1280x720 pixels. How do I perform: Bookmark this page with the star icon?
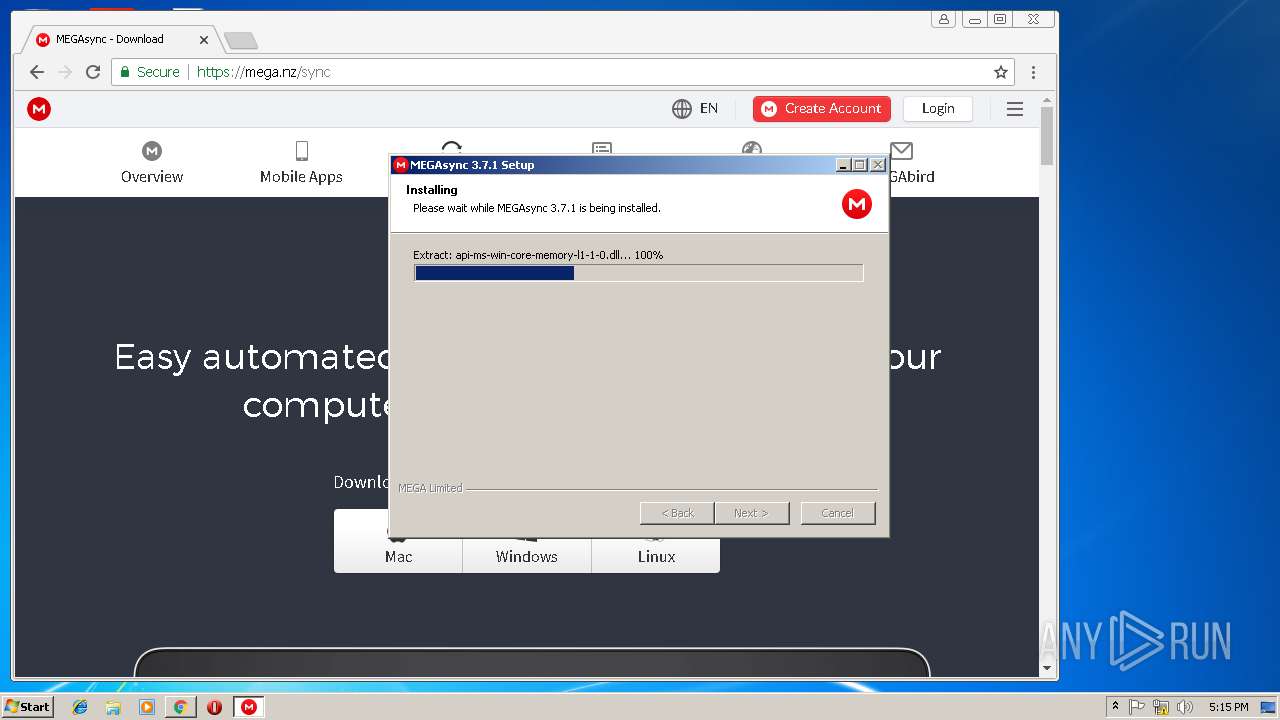pos(1000,72)
